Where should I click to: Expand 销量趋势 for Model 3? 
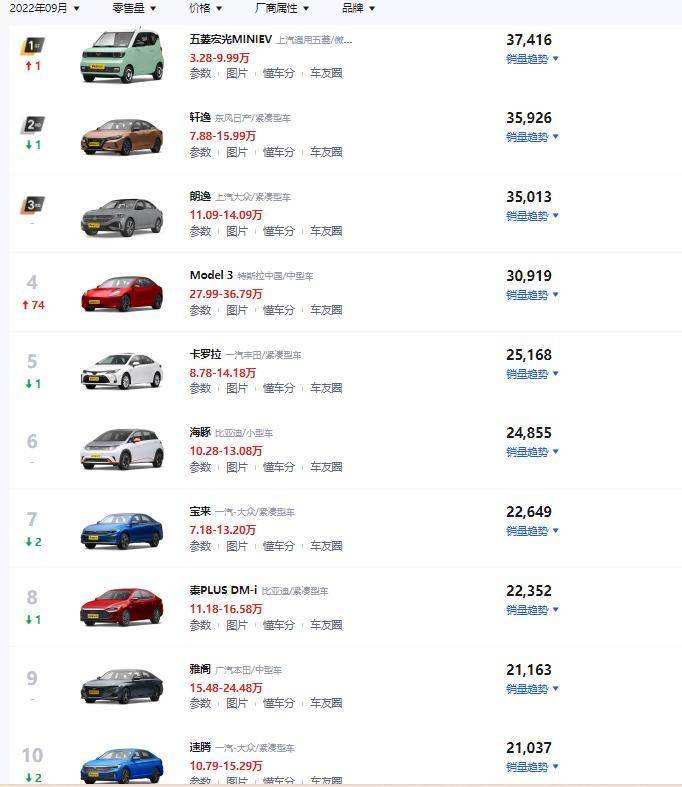click(532, 295)
